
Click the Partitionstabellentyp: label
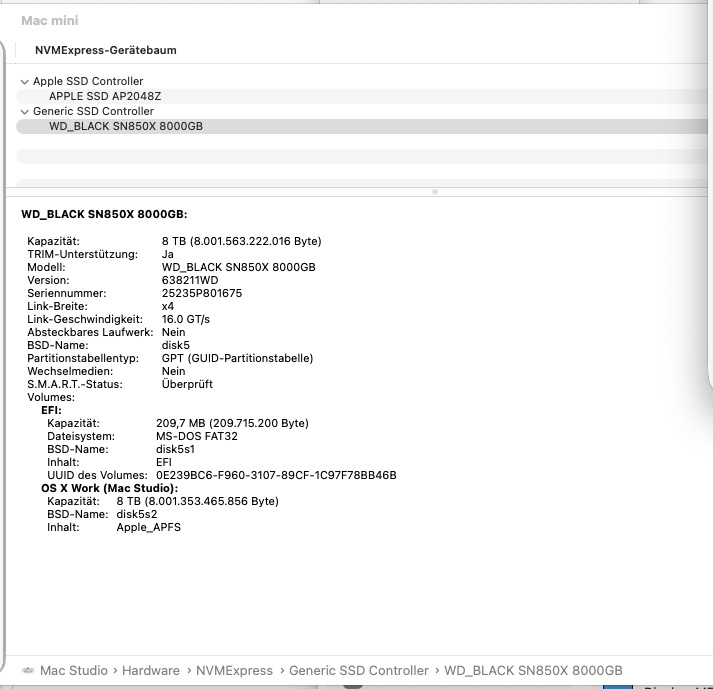coord(83,358)
